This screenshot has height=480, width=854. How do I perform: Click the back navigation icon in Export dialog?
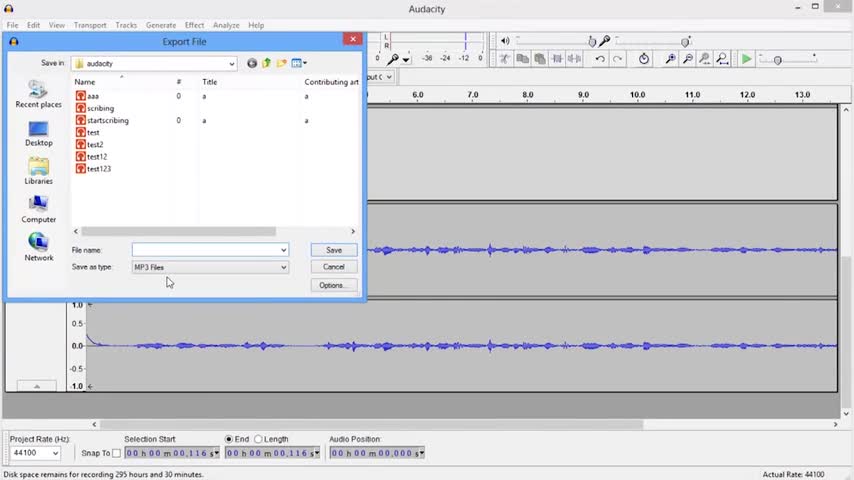click(252, 63)
